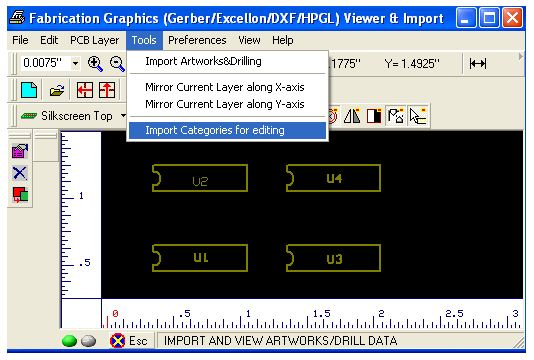Toggle the black-white invert tool button

(374, 116)
